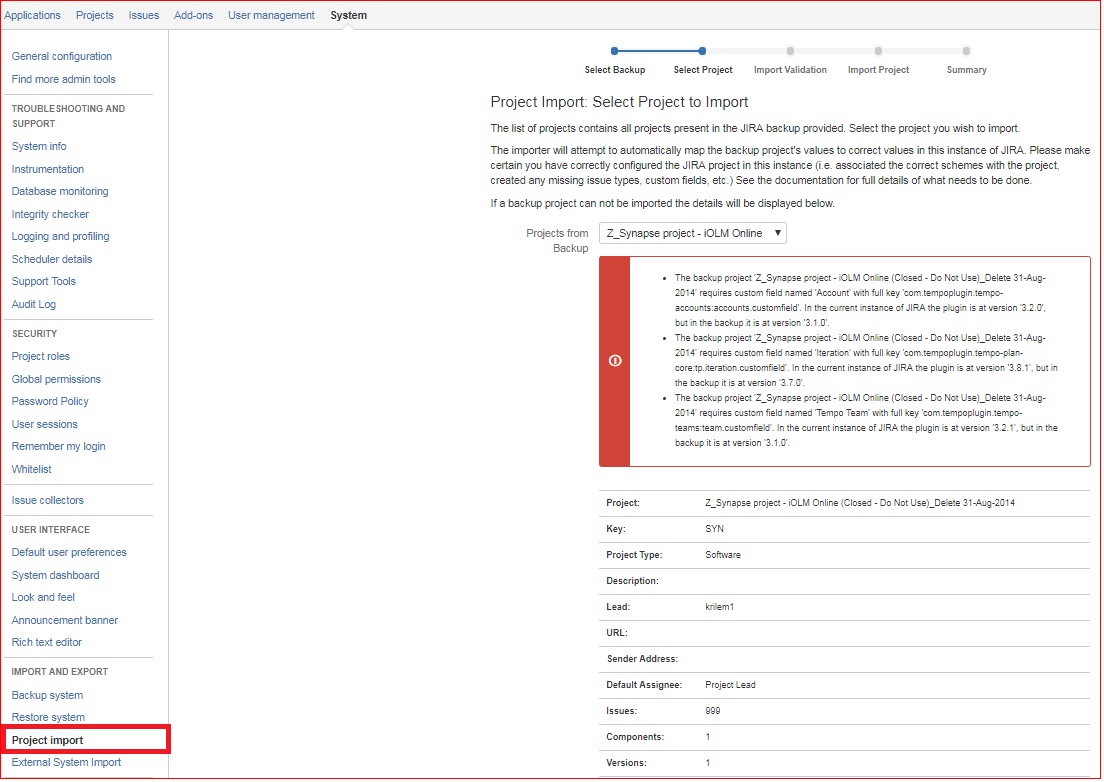
Task: Select Global permissions in the Security section
Action: click(x=56, y=379)
